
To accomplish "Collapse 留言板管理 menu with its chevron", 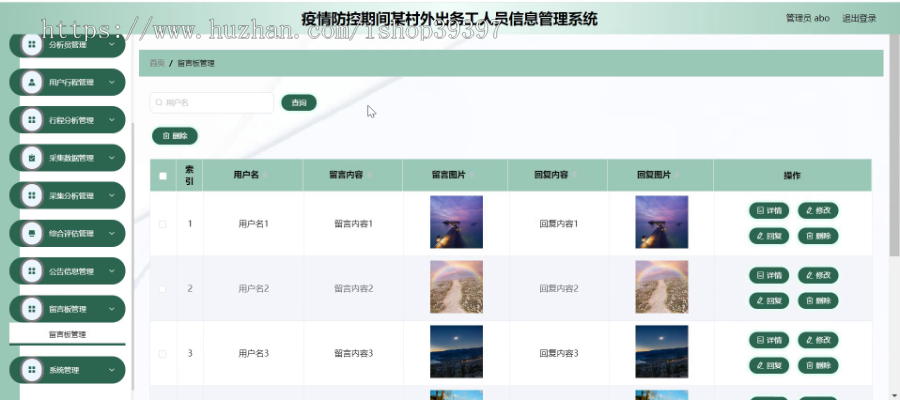I will coord(112,309).
